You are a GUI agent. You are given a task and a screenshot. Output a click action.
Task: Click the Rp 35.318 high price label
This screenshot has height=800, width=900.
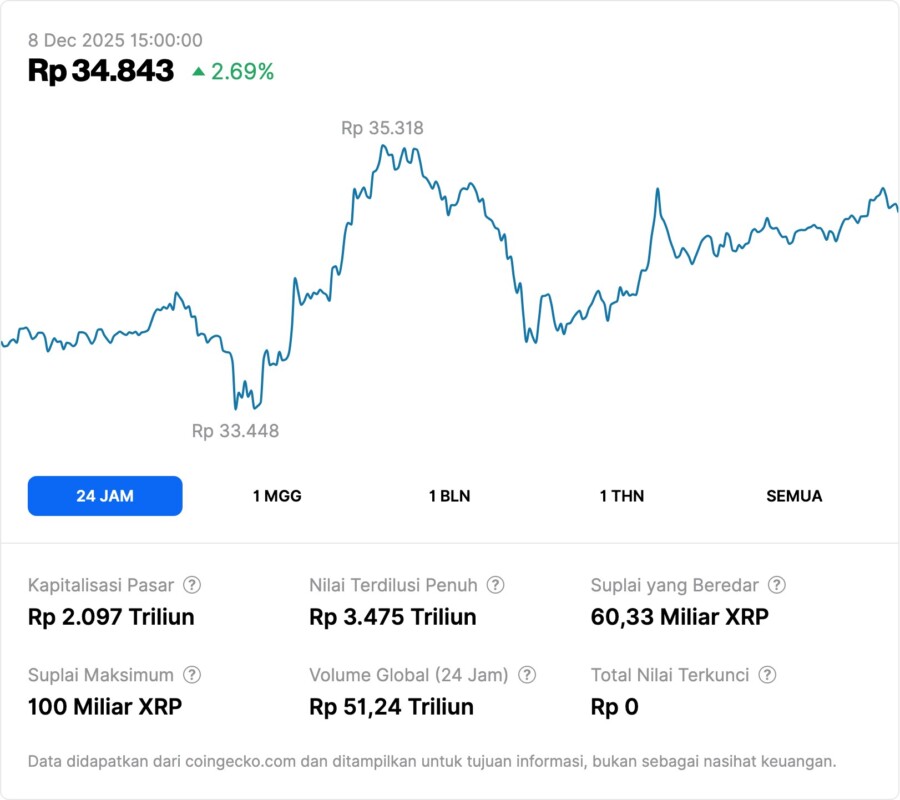[x=382, y=128]
